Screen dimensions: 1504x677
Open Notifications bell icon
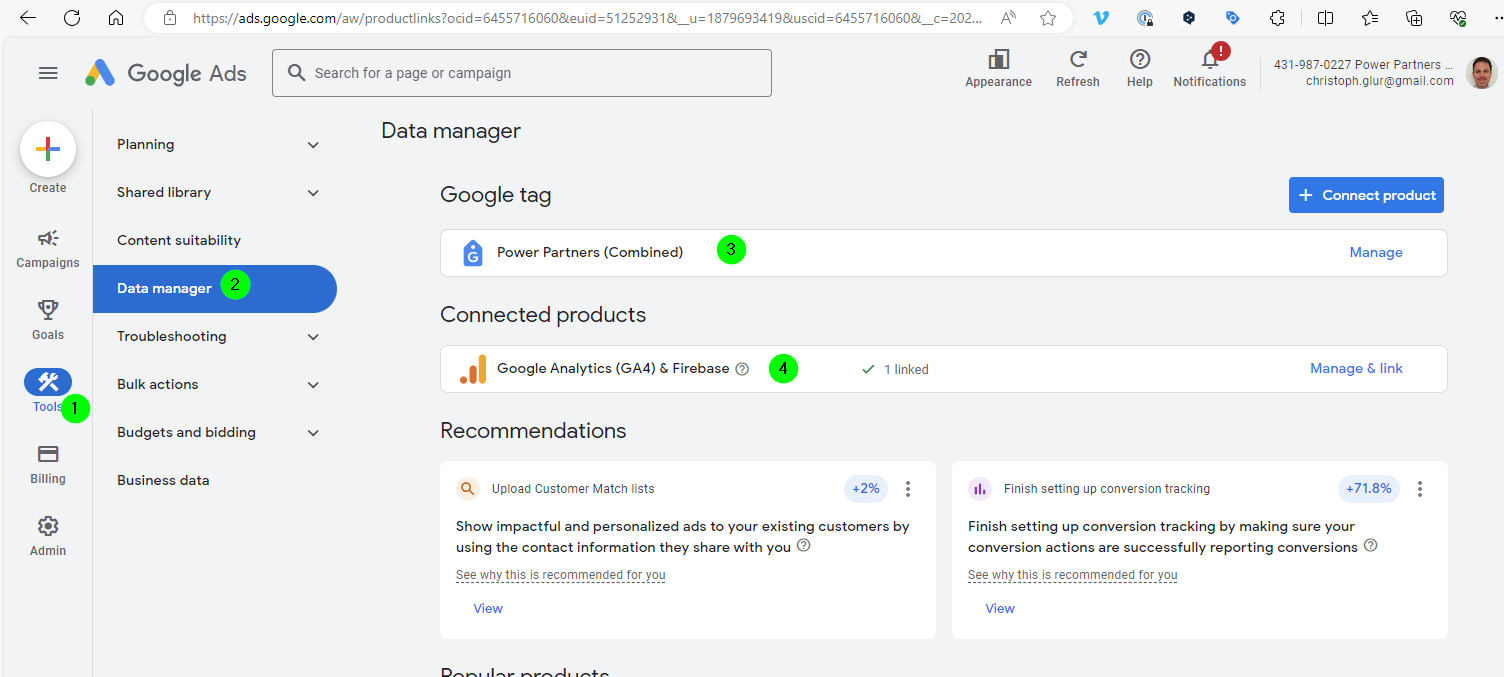pyautogui.click(x=1210, y=69)
